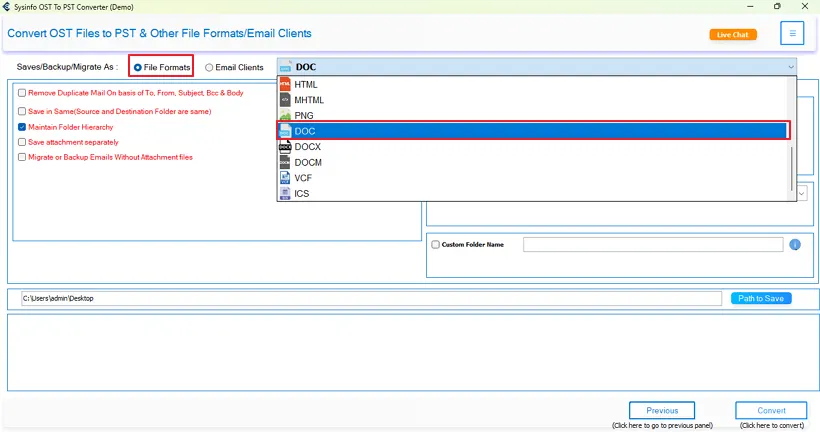
Task: Click the Path to Save button
Action: (761, 298)
